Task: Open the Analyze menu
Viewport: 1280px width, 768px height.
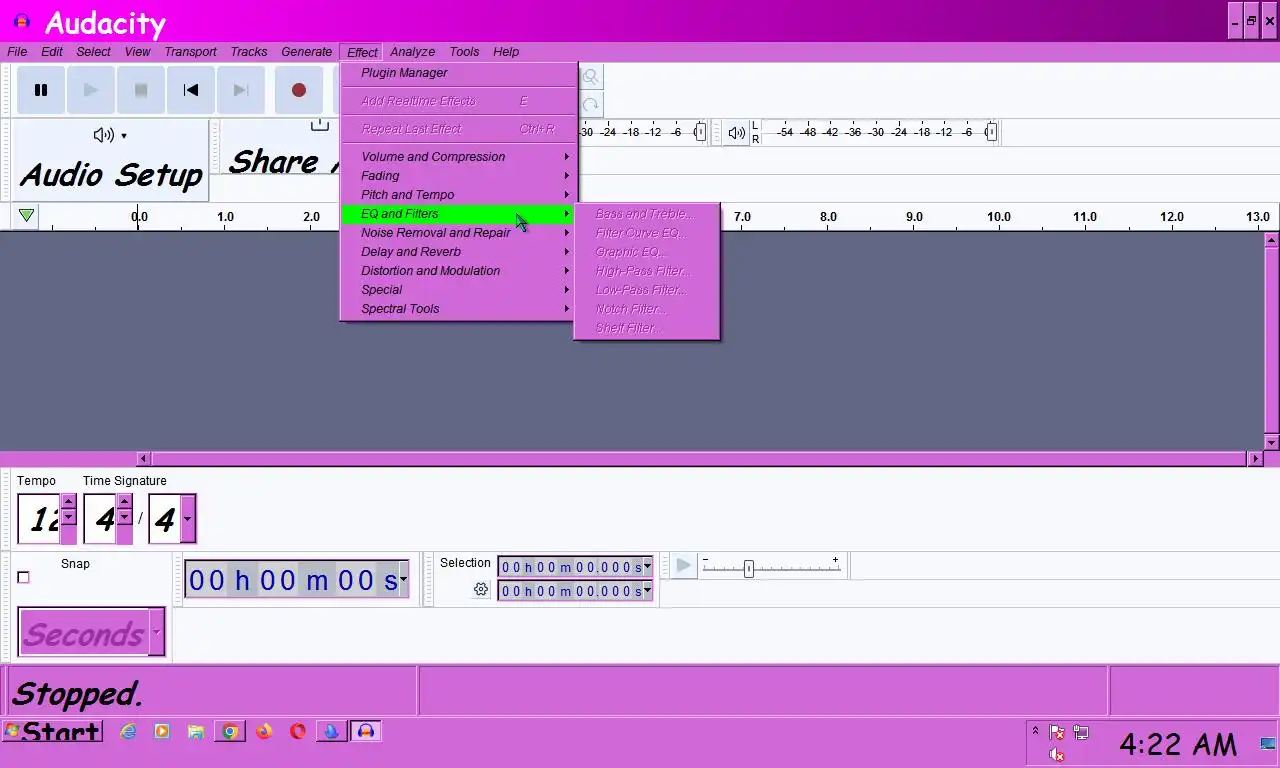Action: [x=412, y=52]
